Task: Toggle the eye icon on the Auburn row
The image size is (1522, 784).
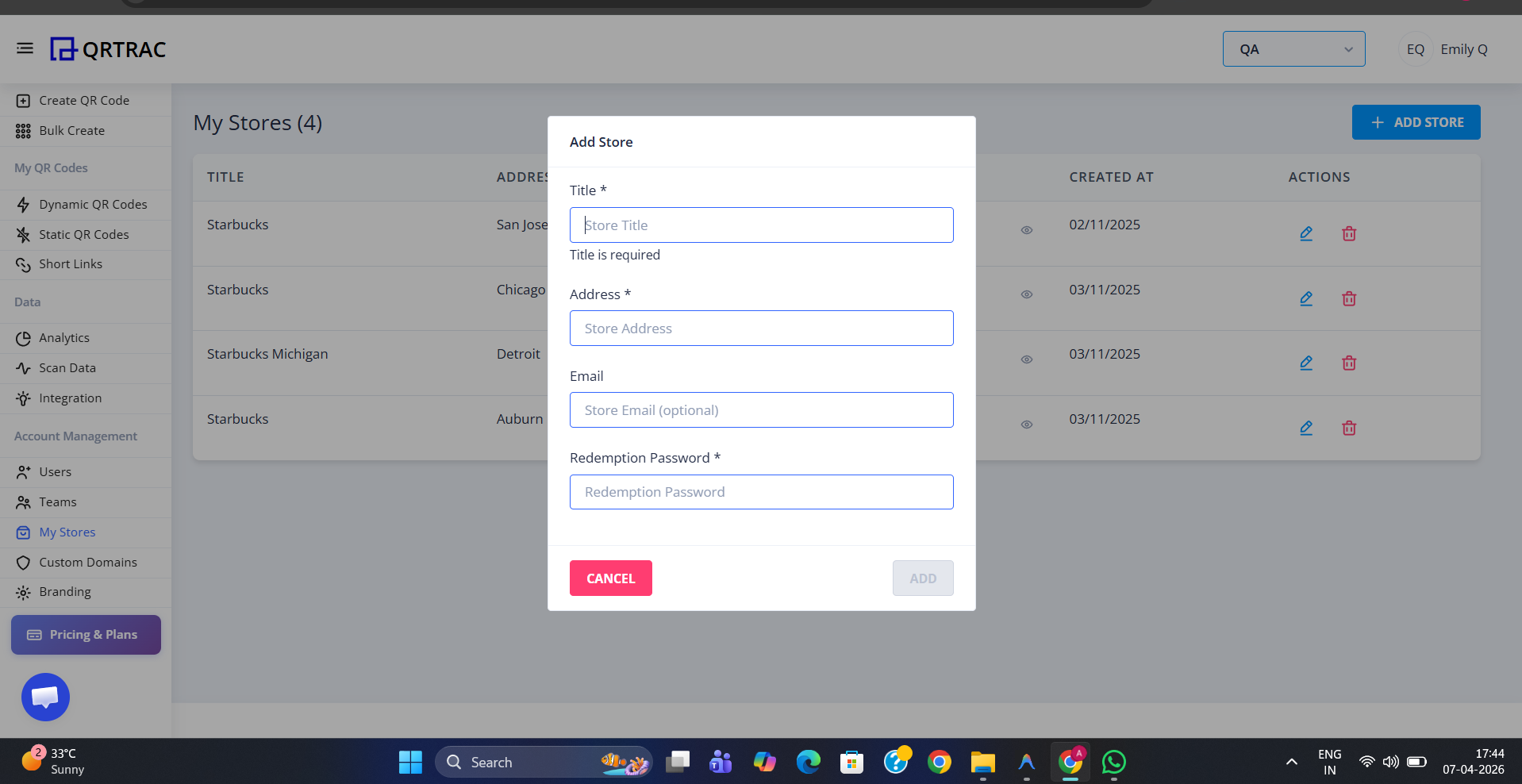Action: pos(1026,425)
